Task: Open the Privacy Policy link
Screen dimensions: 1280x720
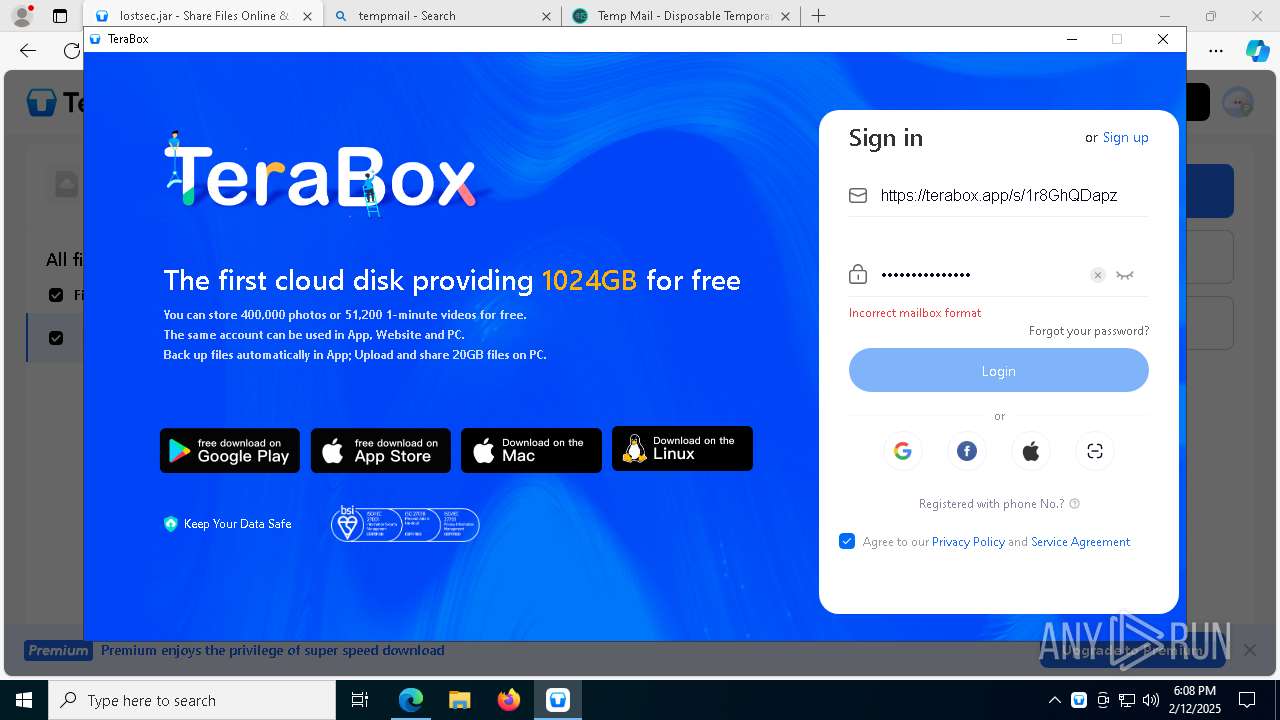Action: coord(968,542)
